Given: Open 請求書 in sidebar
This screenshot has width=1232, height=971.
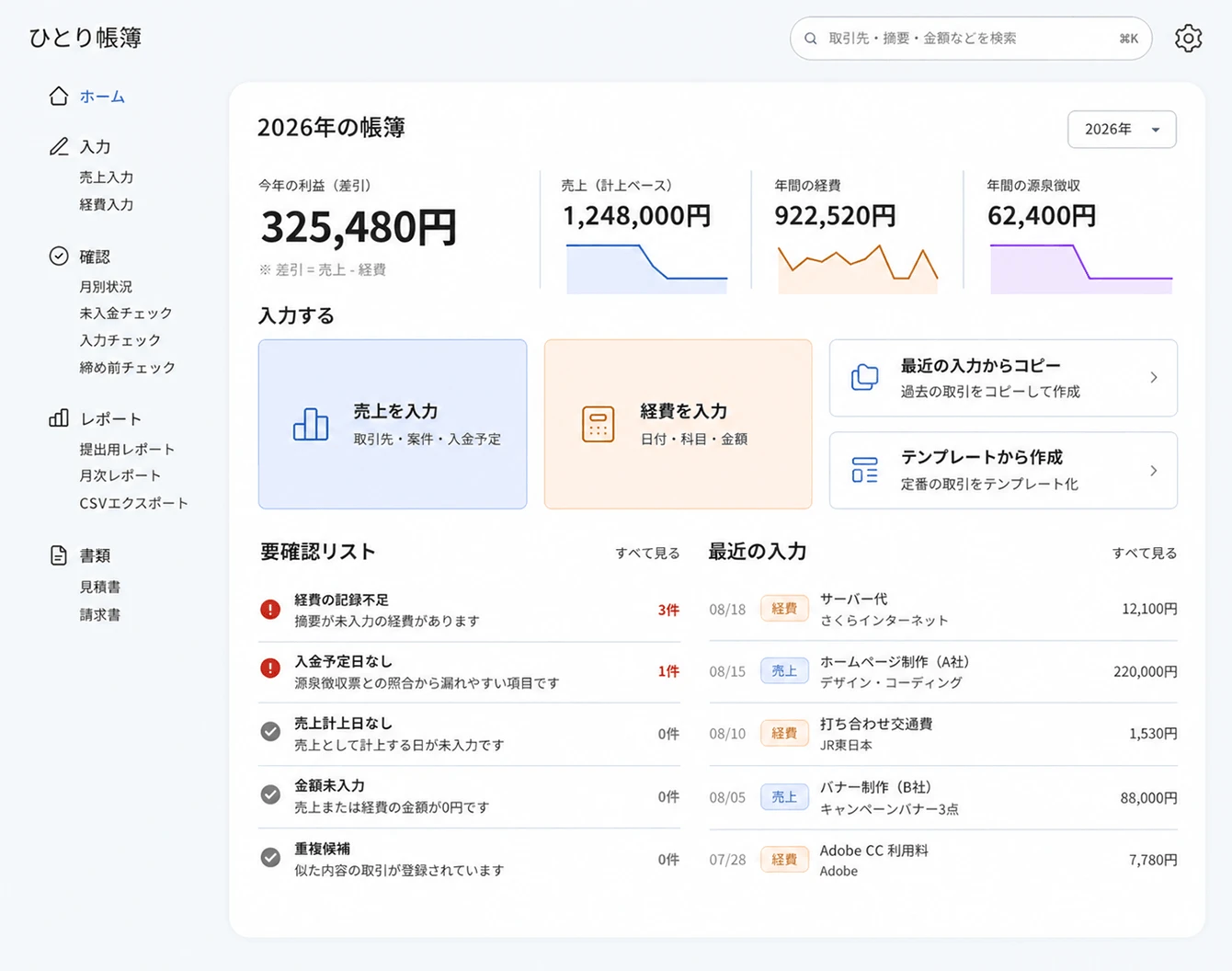Looking at the screenshot, I should [99, 614].
